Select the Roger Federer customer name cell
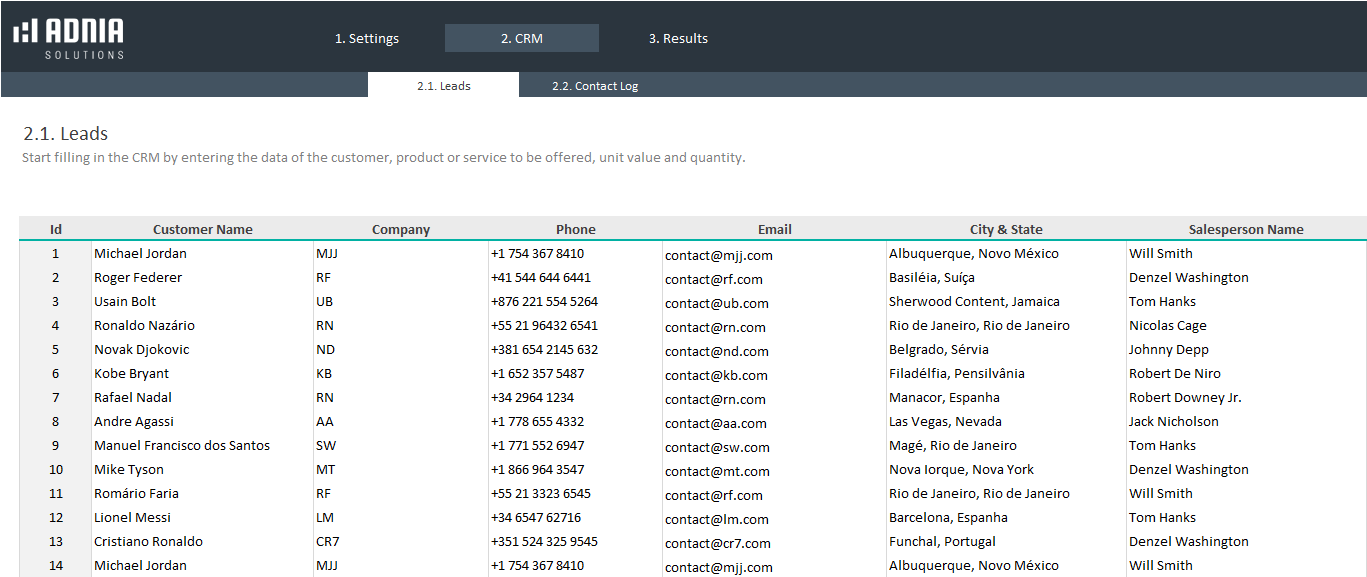This screenshot has height=577, width=1367. (138, 278)
